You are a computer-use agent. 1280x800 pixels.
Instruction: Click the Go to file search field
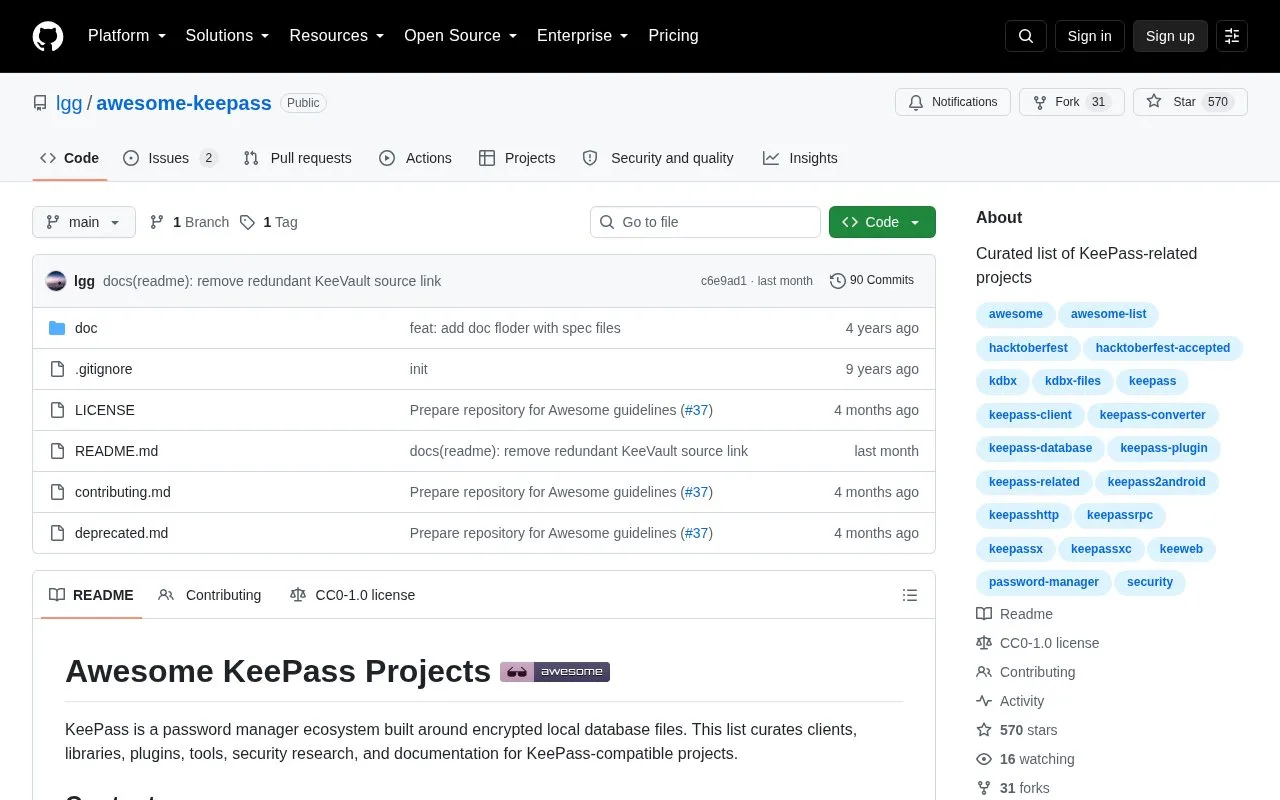point(705,222)
